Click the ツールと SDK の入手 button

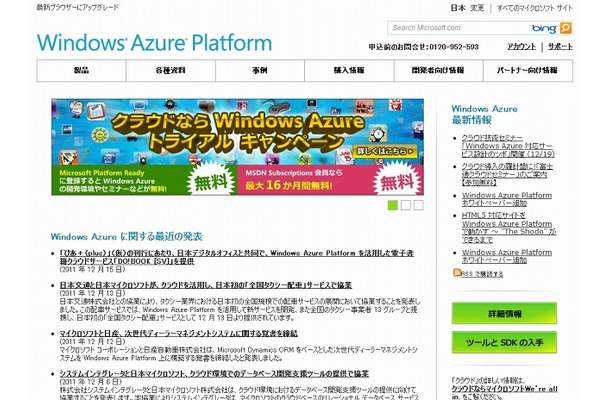click(x=504, y=342)
